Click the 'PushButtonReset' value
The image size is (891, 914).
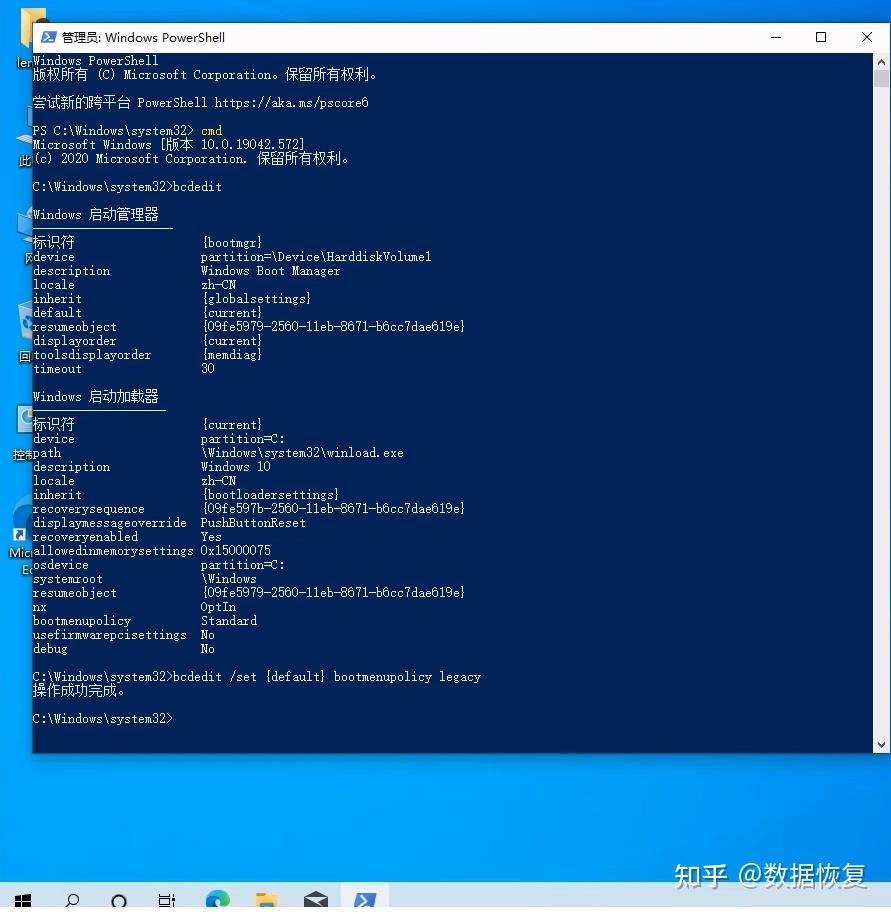point(253,523)
